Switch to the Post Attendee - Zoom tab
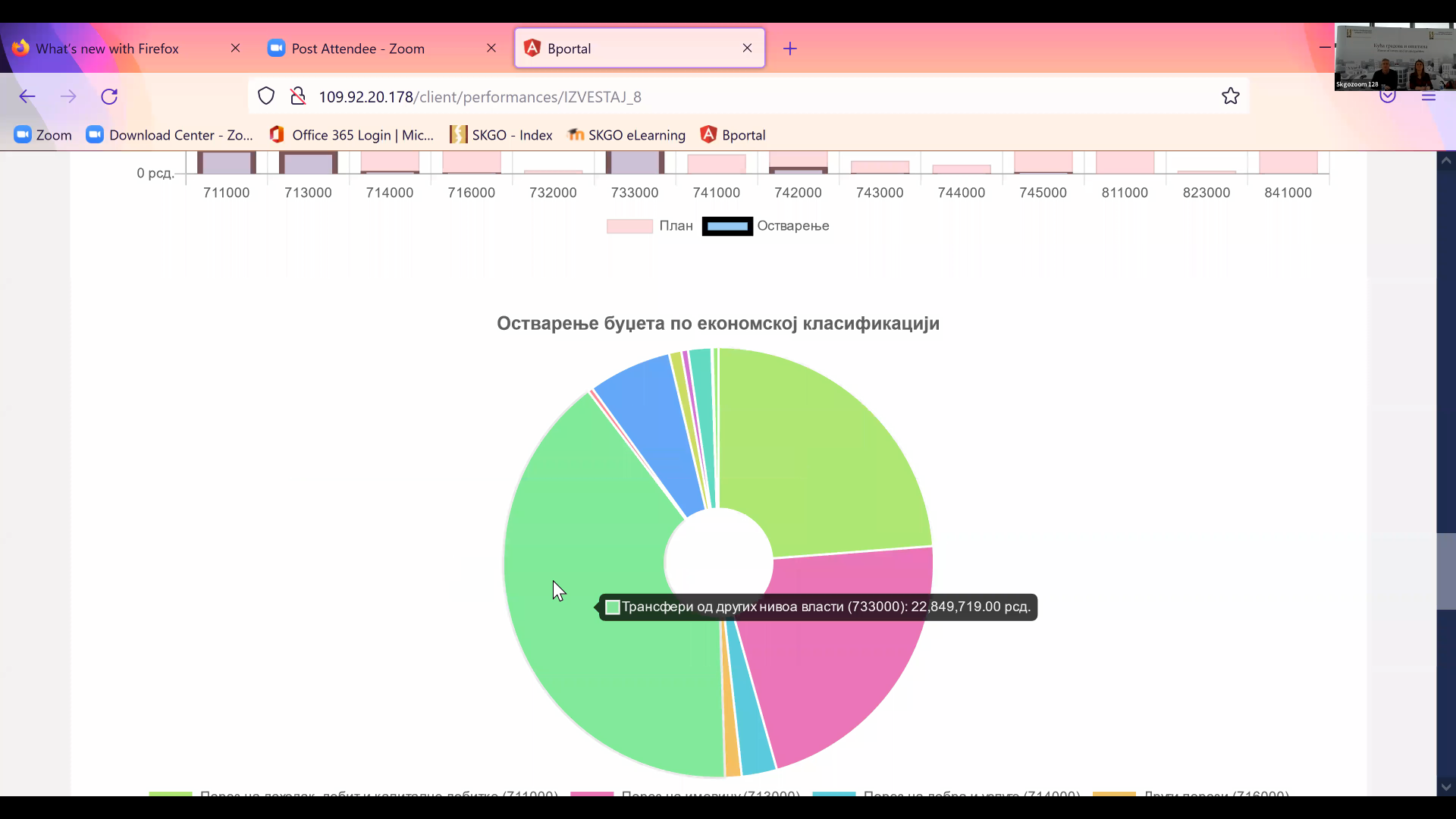Viewport: 1456px width, 819px height. click(358, 49)
